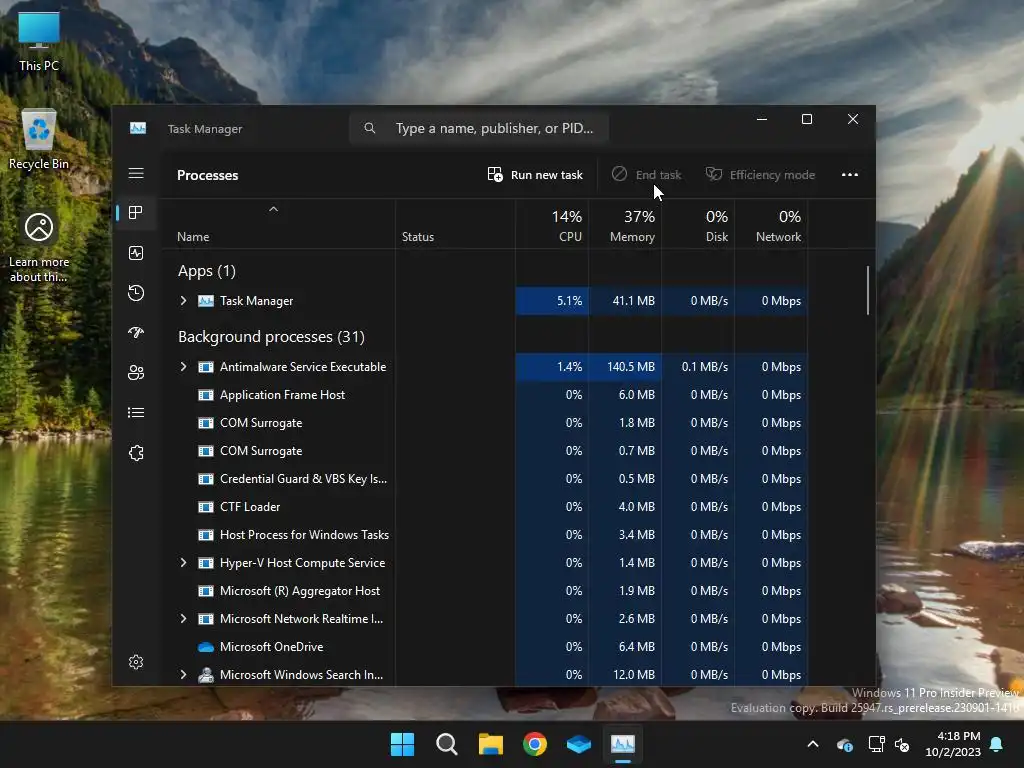This screenshot has height=768, width=1024.
Task: Open the Performance page icon
Action: pos(136,253)
